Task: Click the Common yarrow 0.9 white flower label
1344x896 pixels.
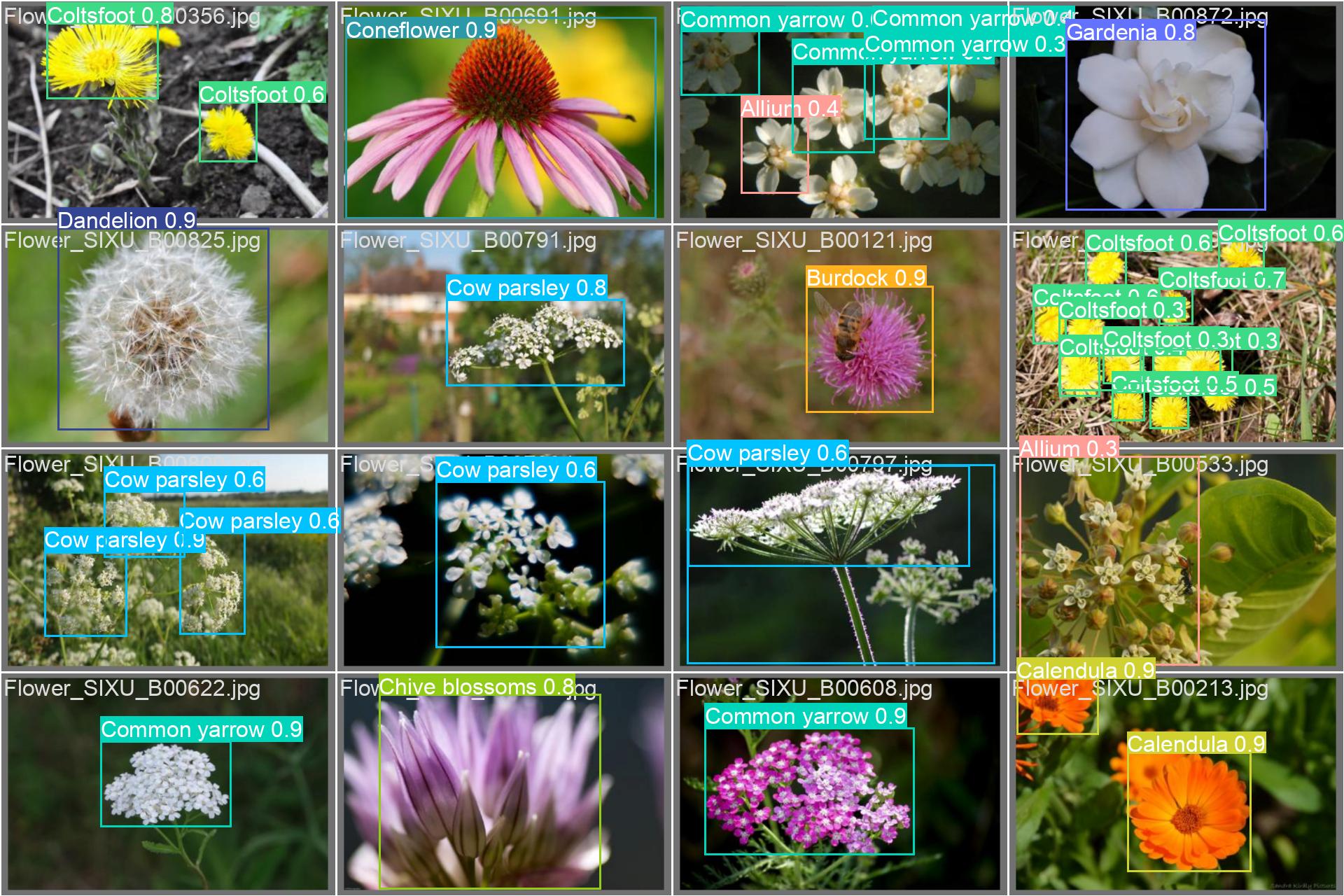Action: pyautogui.click(x=202, y=729)
